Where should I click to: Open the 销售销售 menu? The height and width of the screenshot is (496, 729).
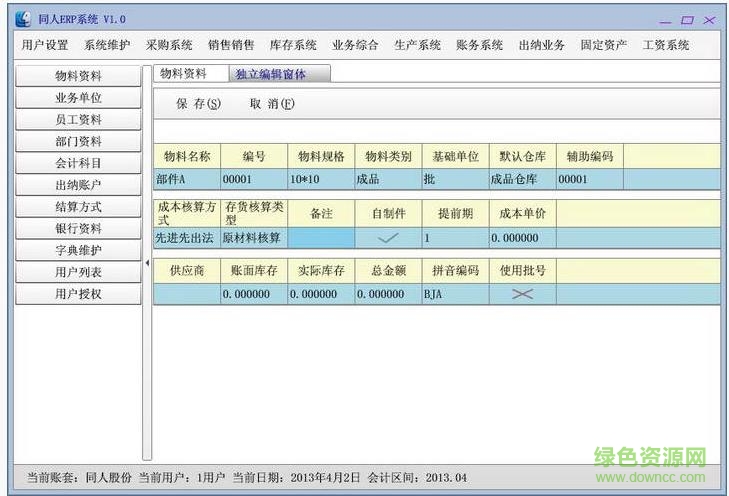pos(231,45)
